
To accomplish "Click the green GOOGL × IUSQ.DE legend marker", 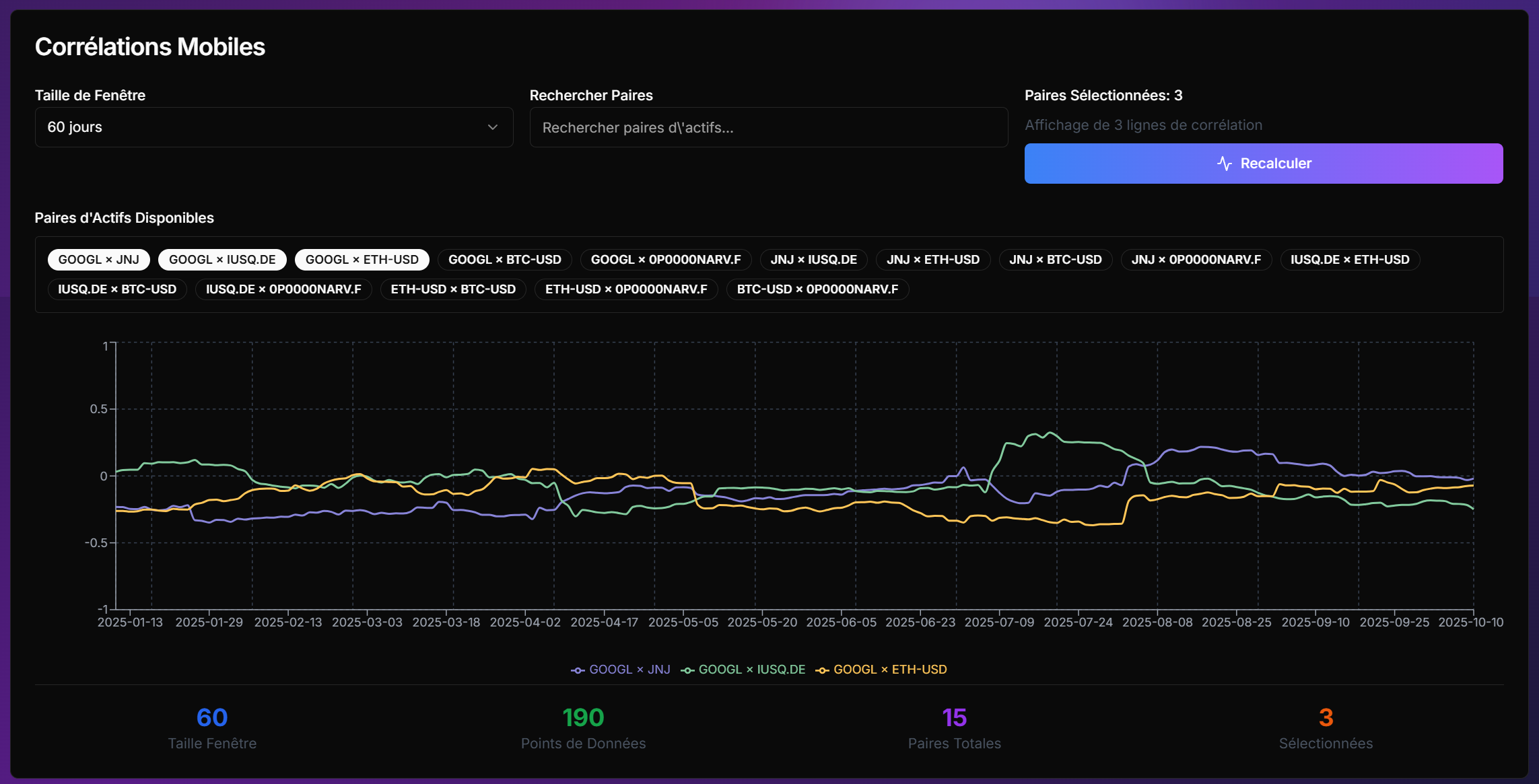I will pos(687,670).
